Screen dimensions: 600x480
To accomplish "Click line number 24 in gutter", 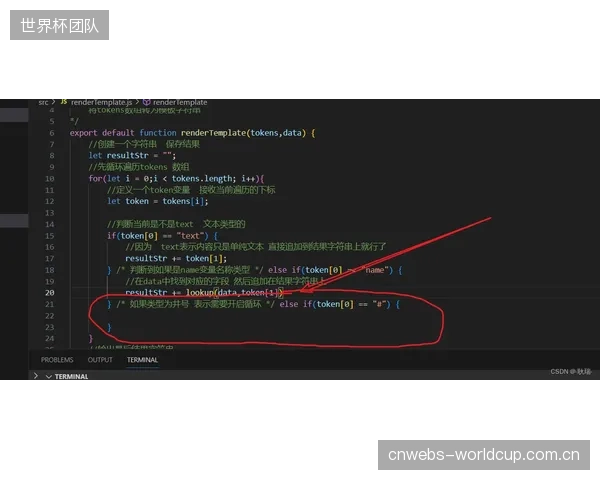I will (x=50, y=338).
